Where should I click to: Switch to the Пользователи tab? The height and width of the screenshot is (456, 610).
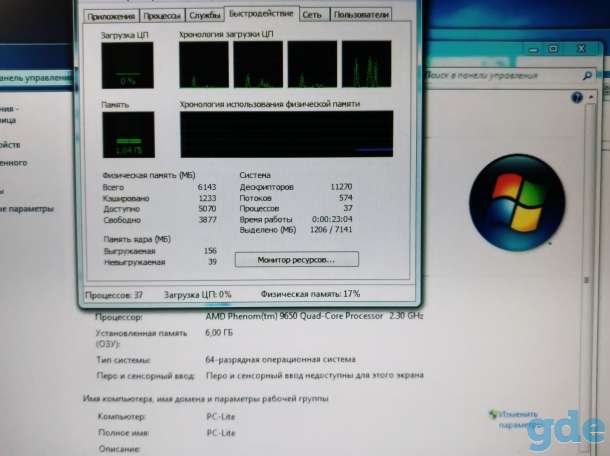coord(361,15)
